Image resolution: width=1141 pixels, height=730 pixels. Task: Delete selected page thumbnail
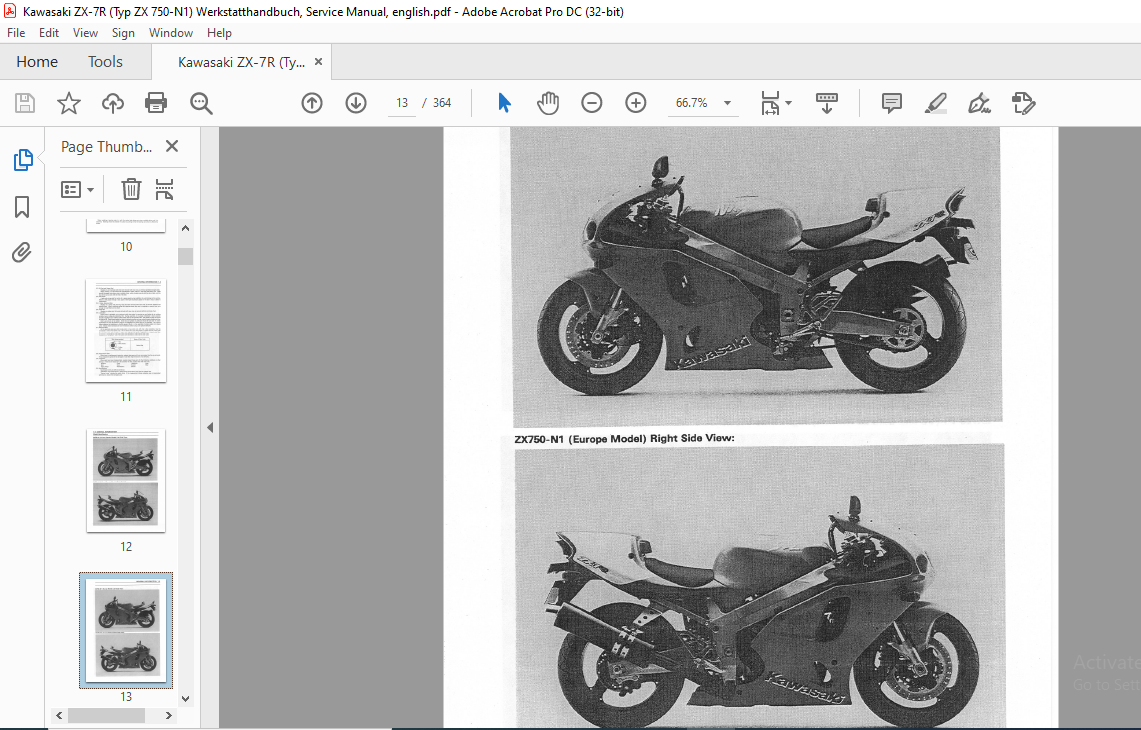[131, 189]
